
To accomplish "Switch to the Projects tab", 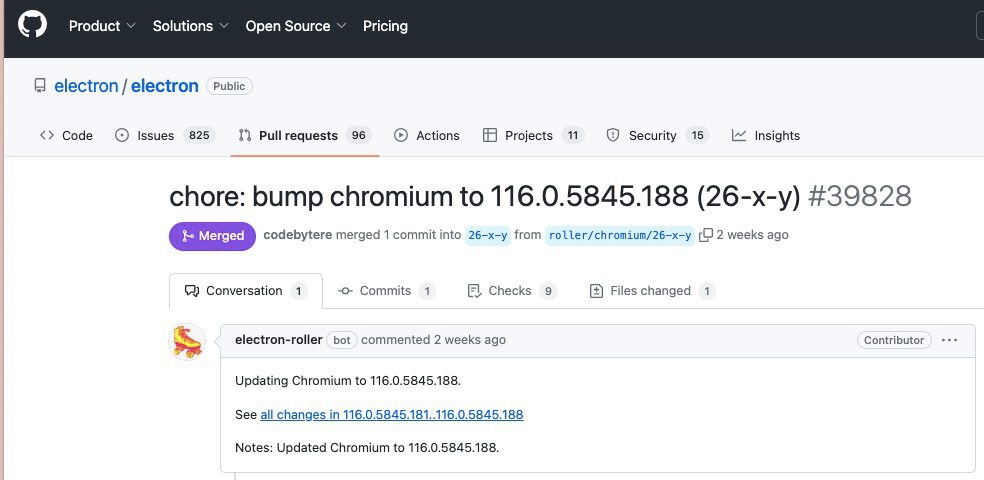I will pos(532,136).
